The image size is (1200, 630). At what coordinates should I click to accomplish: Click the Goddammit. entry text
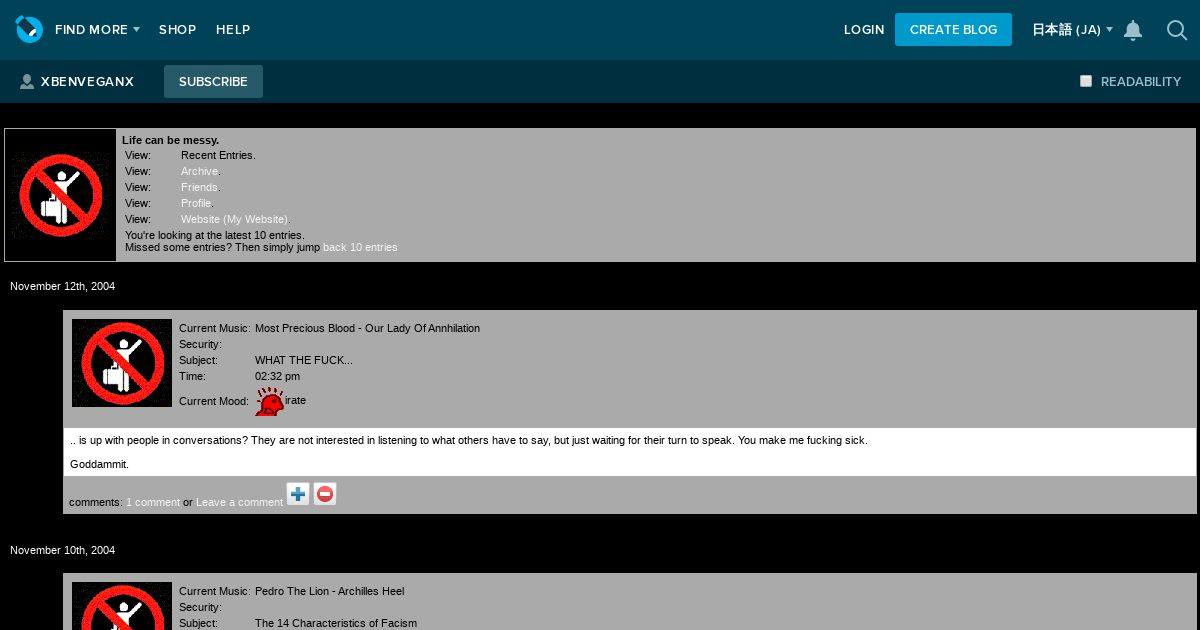point(99,464)
